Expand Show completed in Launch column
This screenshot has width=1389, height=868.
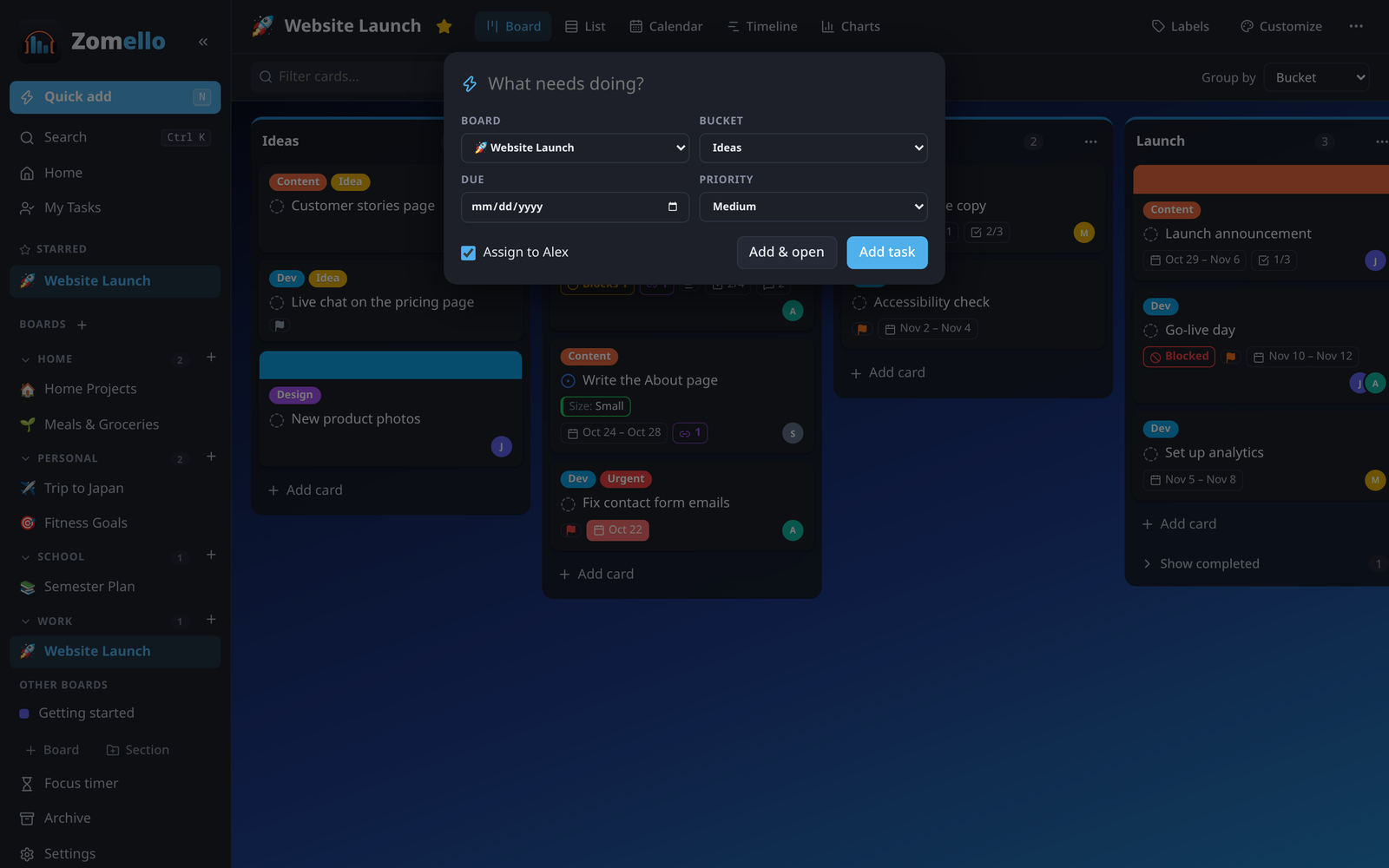pos(1208,563)
